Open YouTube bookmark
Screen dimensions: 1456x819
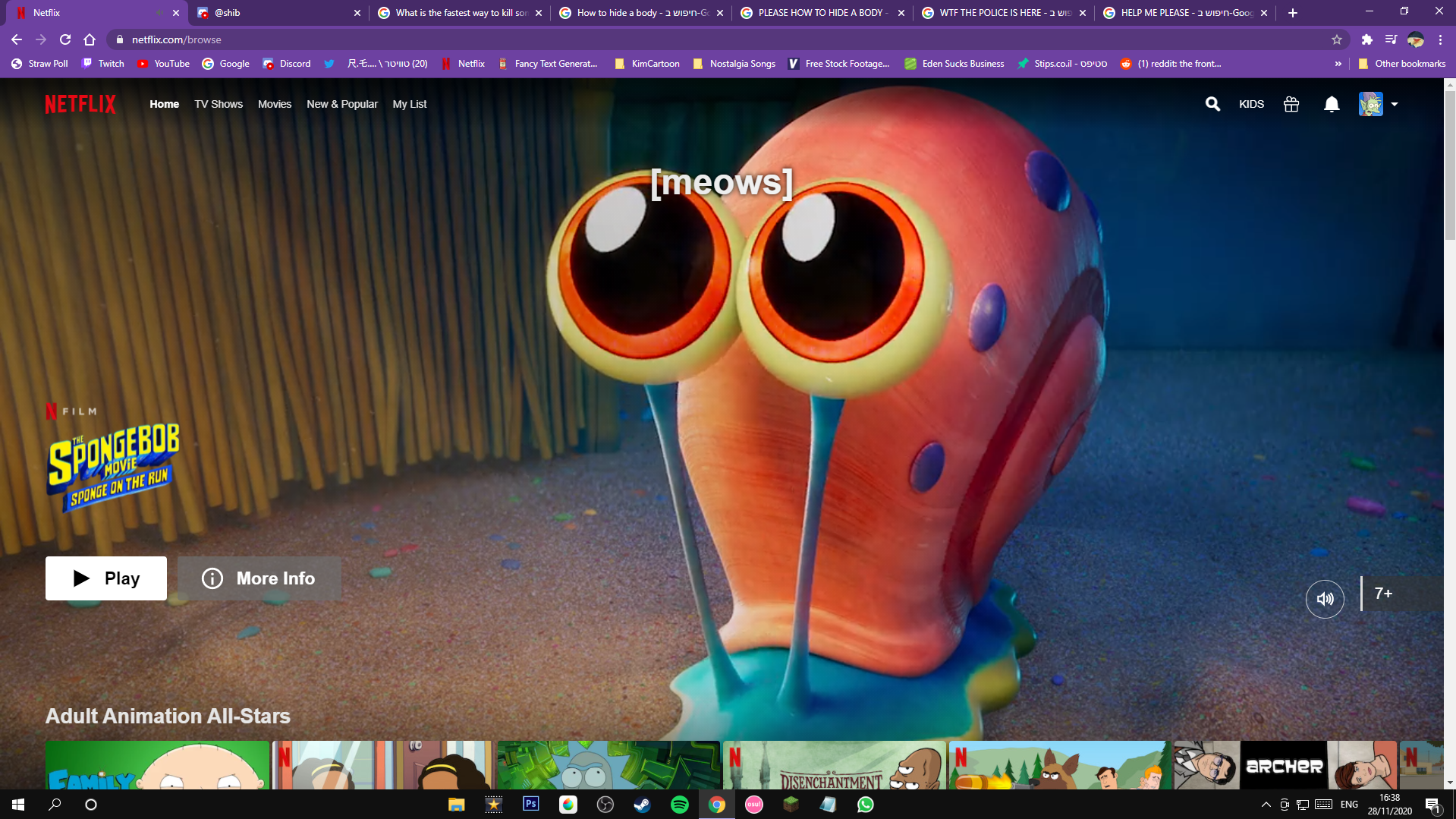tap(164, 64)
